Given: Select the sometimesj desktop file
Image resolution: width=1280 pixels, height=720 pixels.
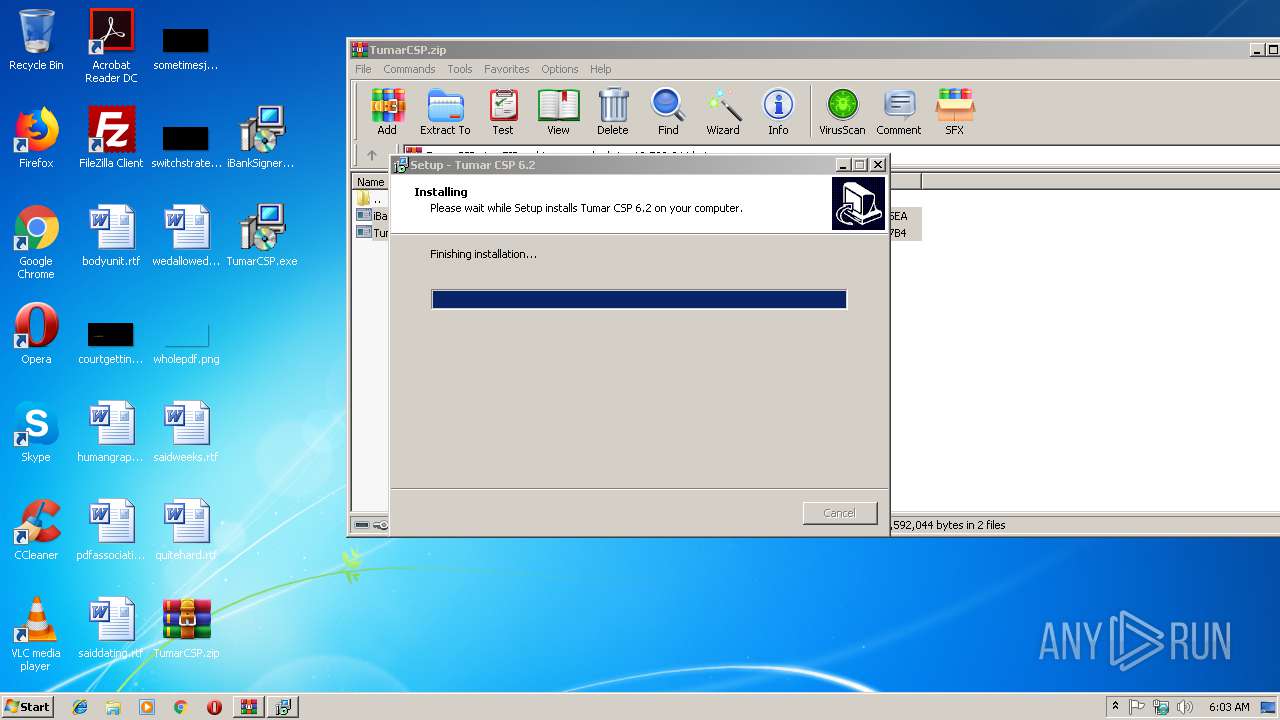Looking at the screenshot, I should pyautogui.click(x=186, y=50).
